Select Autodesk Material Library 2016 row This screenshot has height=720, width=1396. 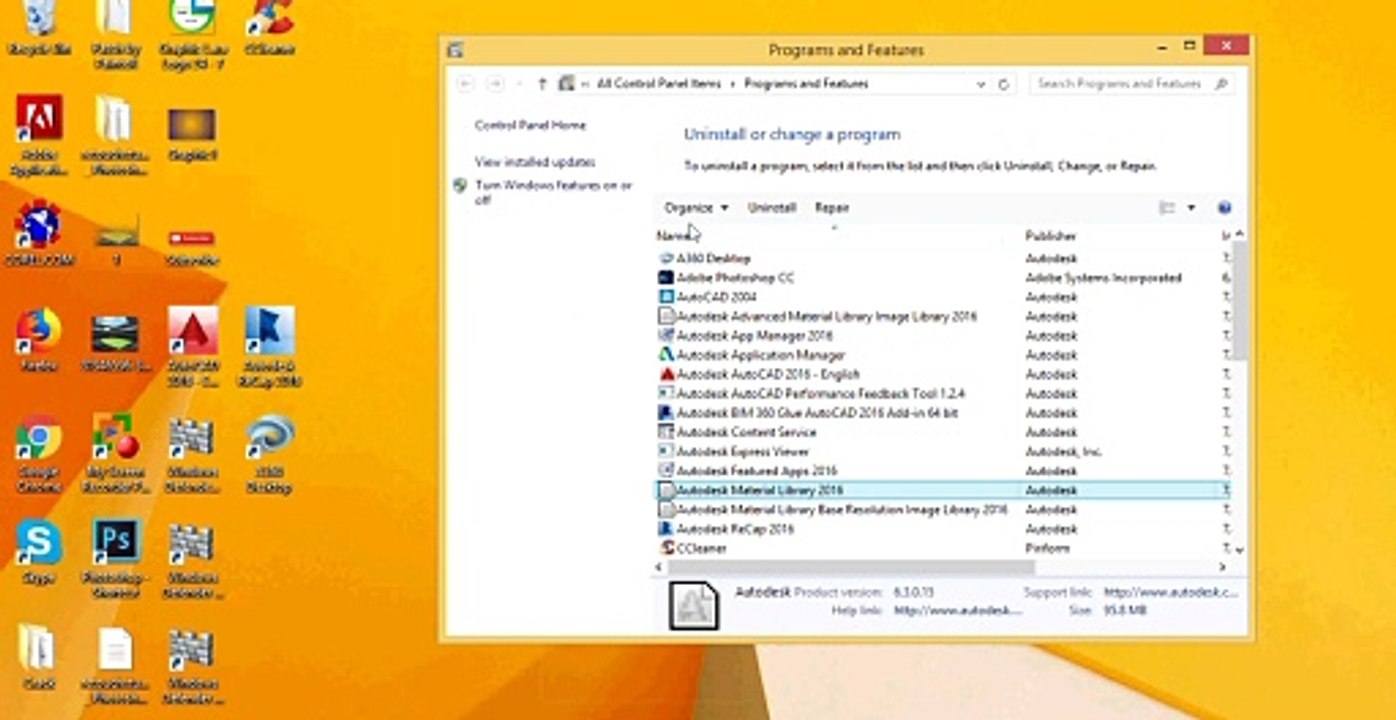942,490
